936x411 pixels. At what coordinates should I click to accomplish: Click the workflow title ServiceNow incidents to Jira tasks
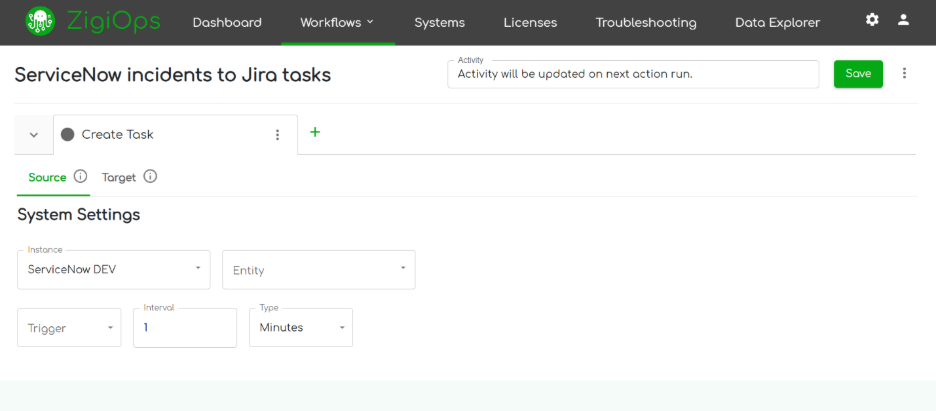pyautogui.click(x=173, y=75)
